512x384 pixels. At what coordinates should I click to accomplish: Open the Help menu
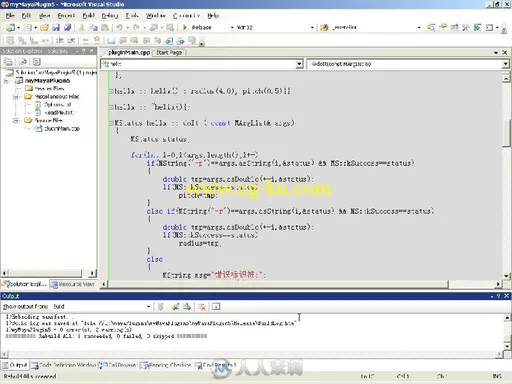point(213,15)
